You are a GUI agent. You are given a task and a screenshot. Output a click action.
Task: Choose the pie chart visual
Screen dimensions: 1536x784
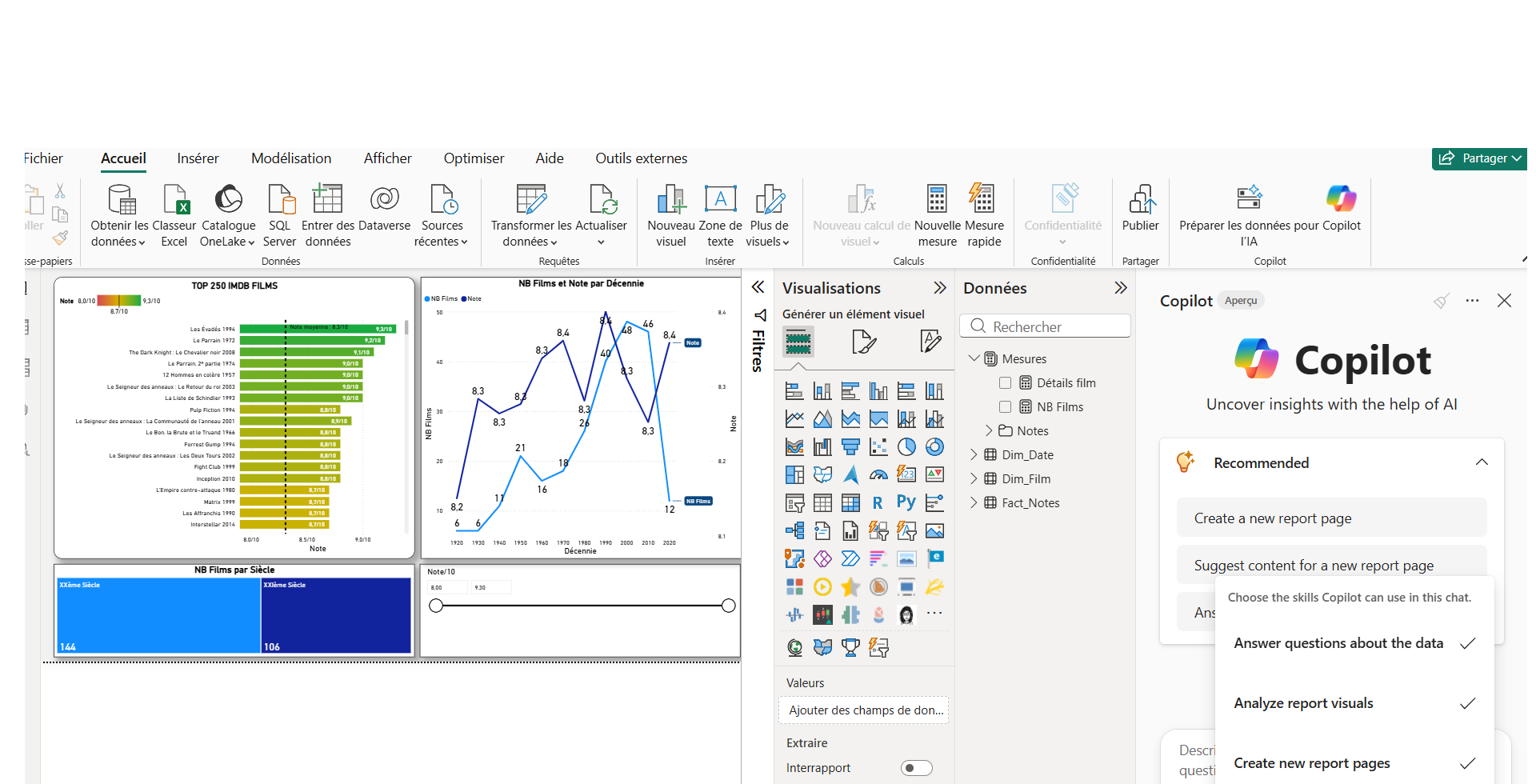[906, 446]
